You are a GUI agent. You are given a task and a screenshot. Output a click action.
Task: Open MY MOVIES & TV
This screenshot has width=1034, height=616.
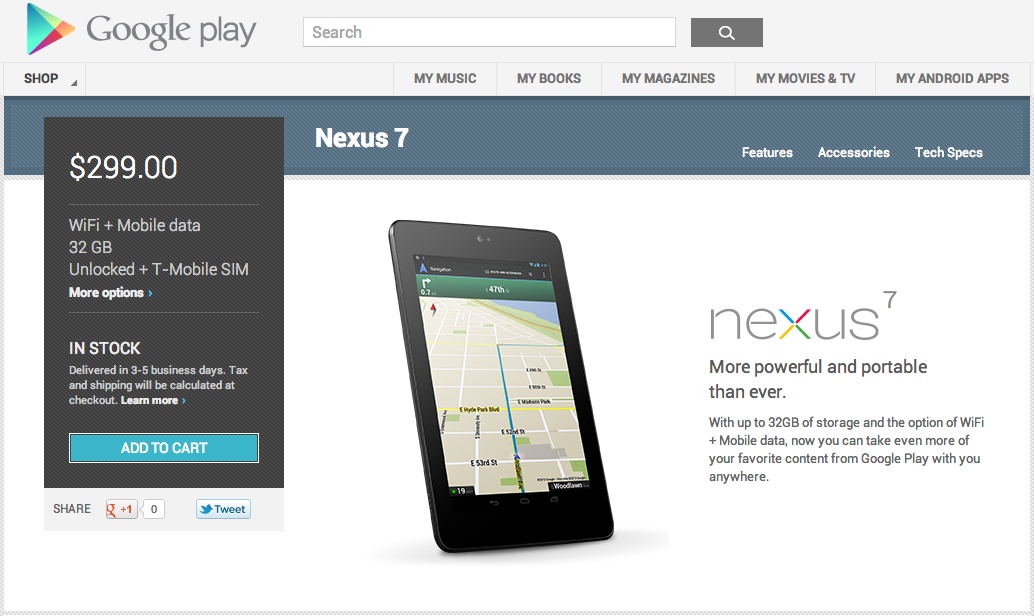point(805,78)
